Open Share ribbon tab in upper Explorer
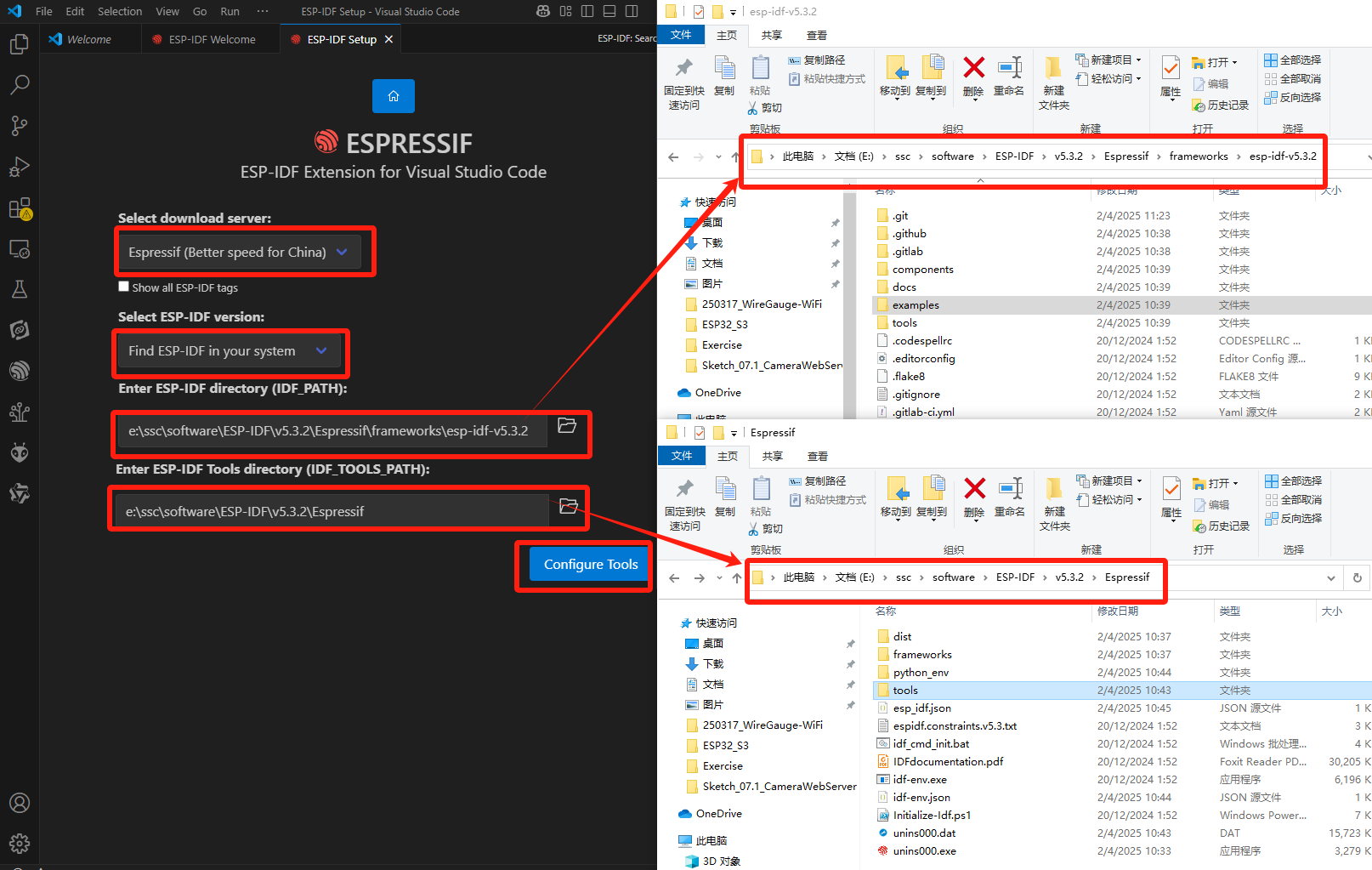This screenshot has height=870, width=1372. (772, 35)
